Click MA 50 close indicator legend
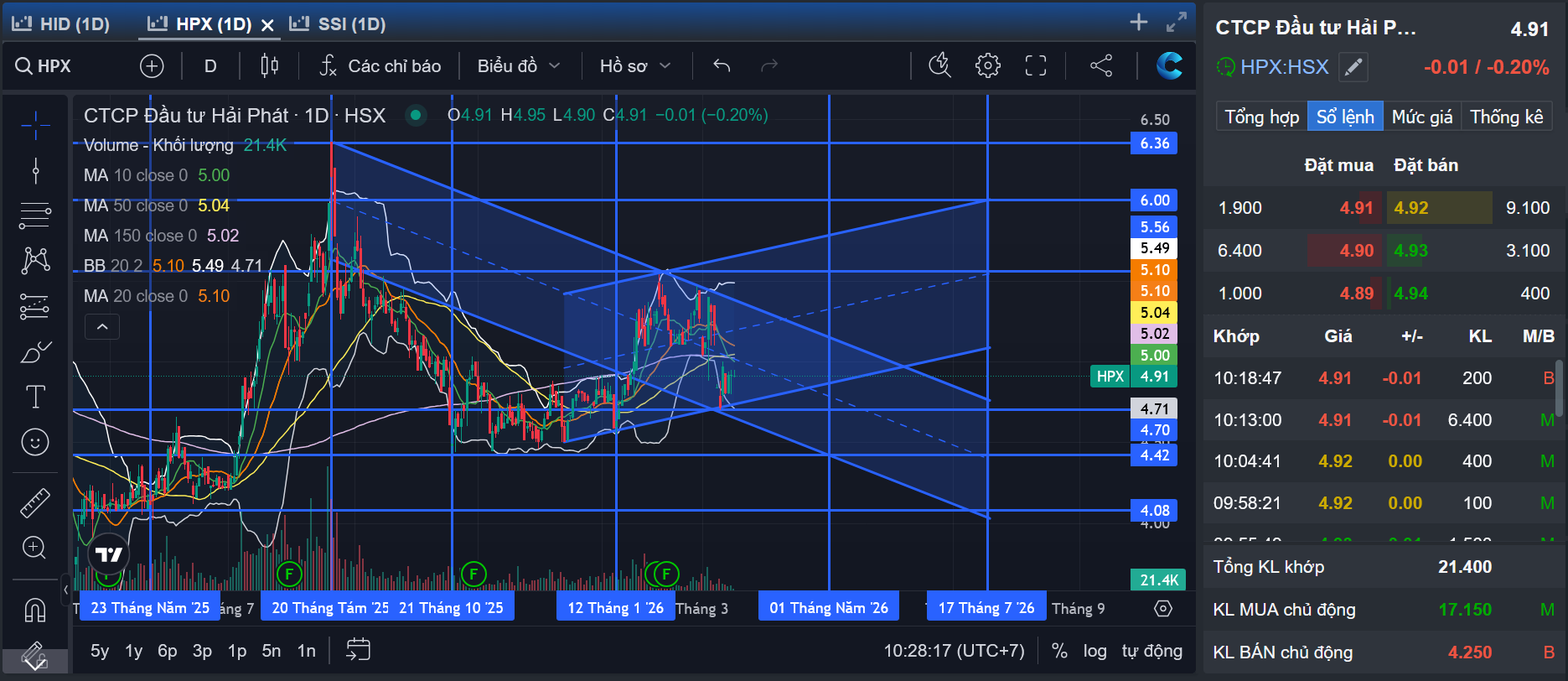The width and height of the screenshot is (1568, 681). click(156, 205)
